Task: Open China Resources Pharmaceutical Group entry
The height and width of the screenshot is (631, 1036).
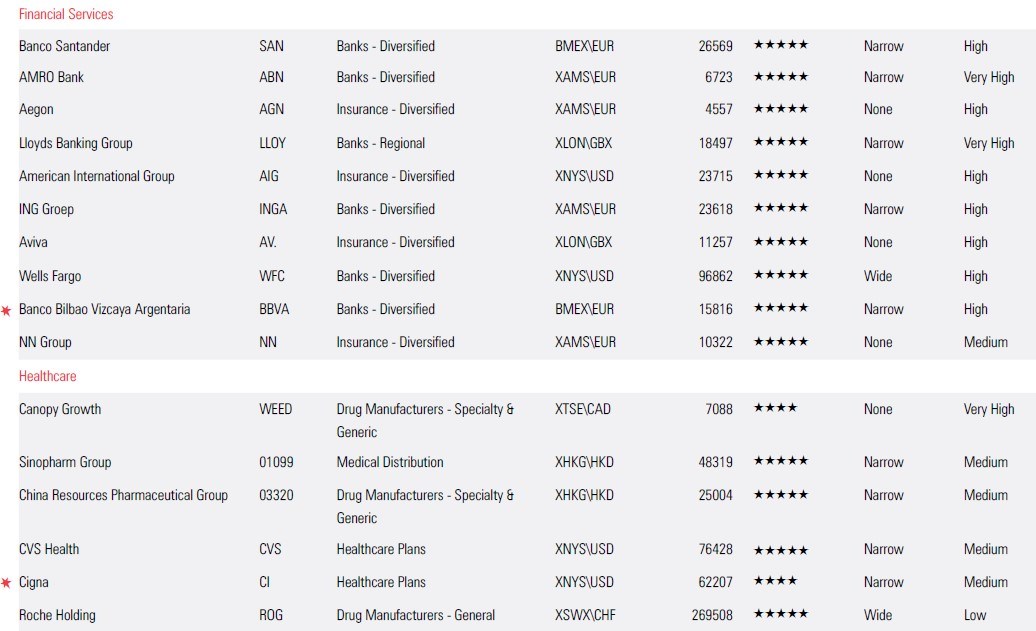Action: pyautogui.click(x=123, y=495)
